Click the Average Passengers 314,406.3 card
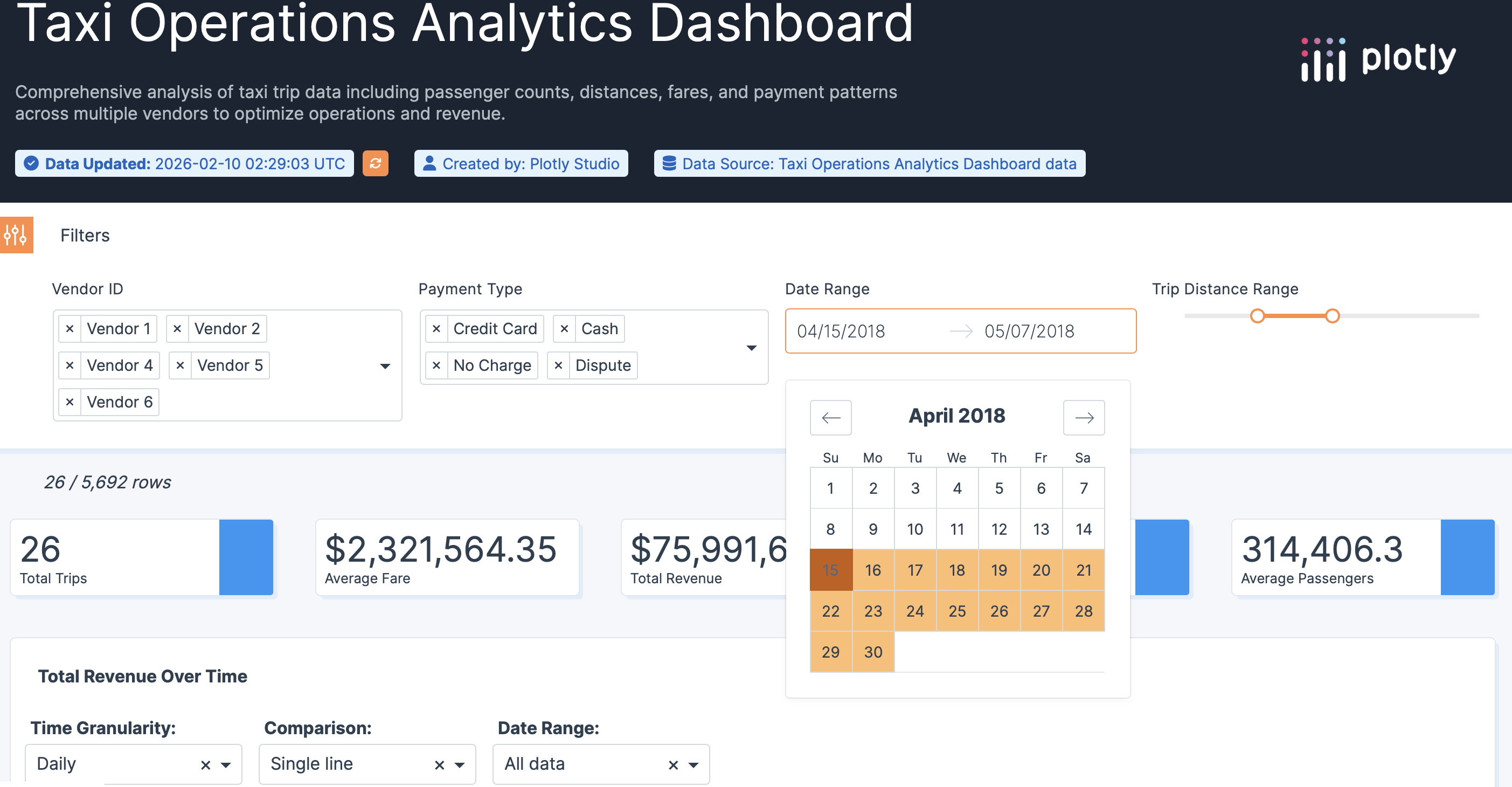 1363,557
